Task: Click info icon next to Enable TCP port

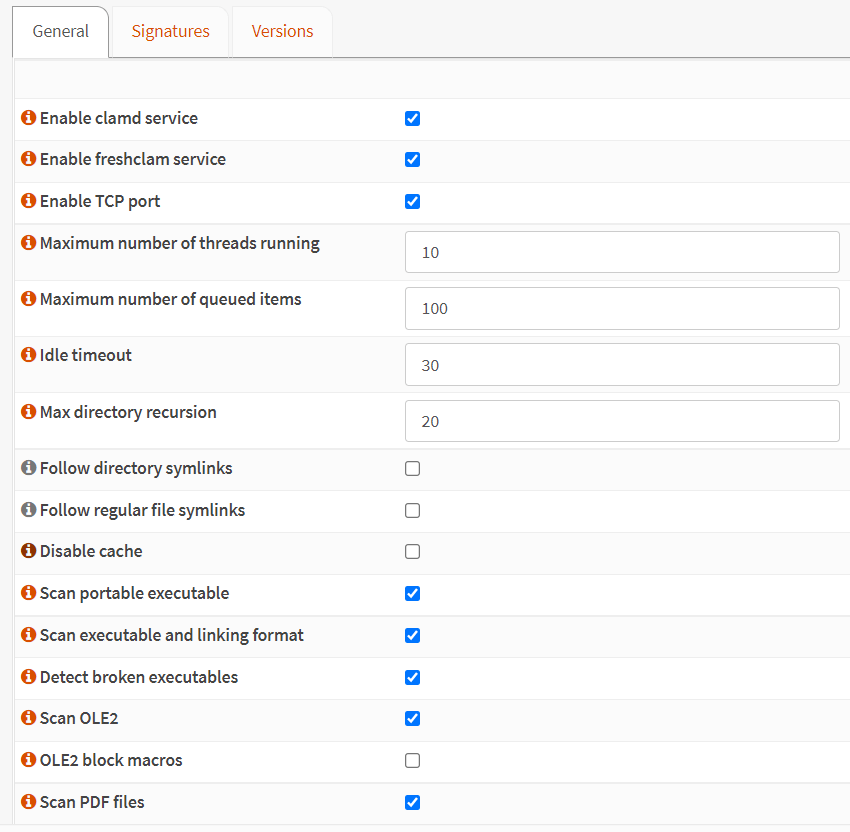Action: (x=28, y=201)
